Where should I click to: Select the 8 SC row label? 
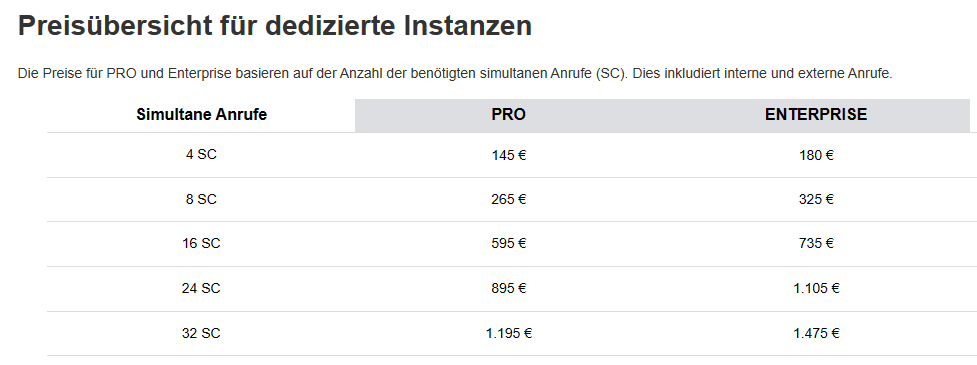click(201, 199)
